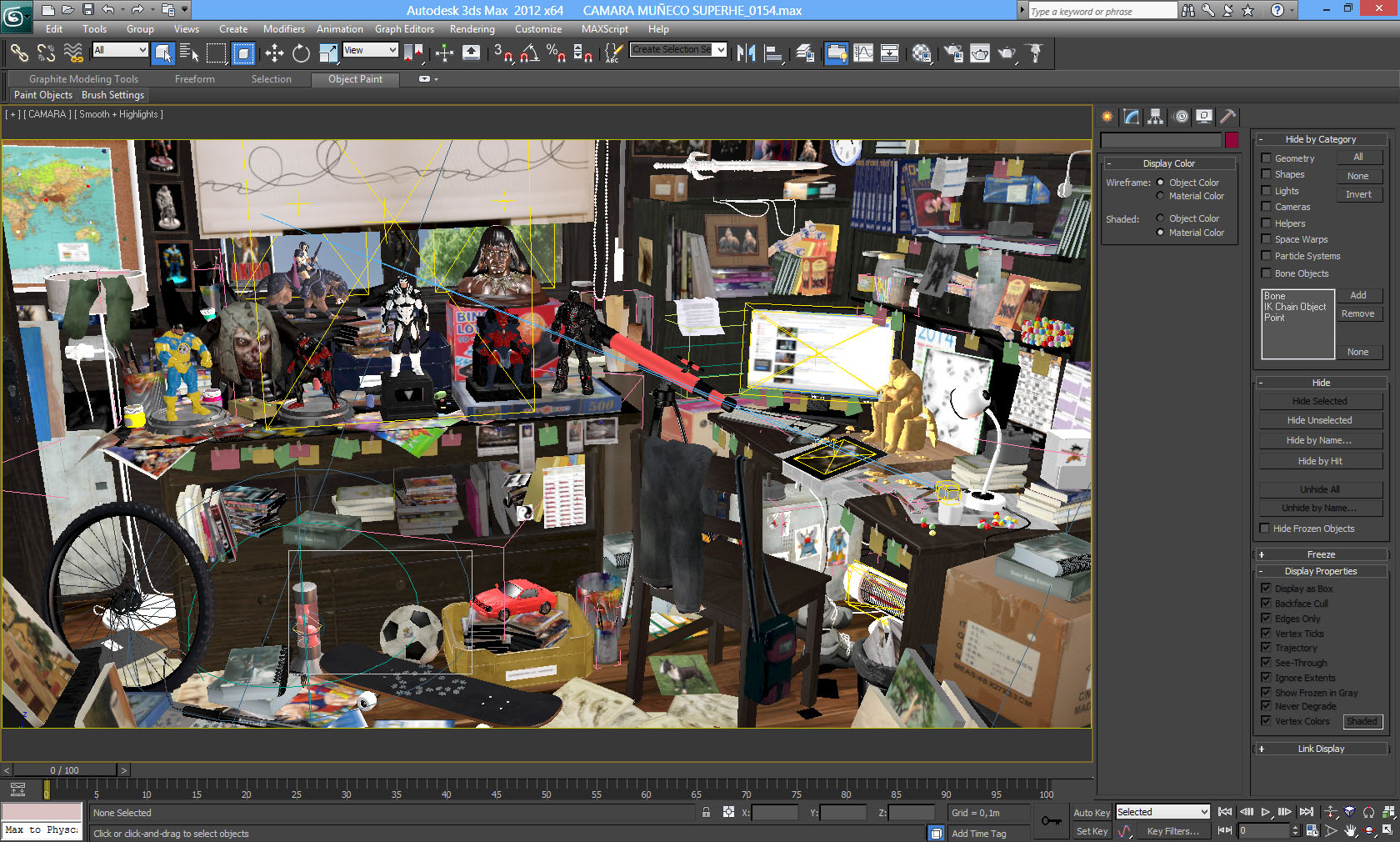Click the Render Production teapot icon
The height and width of the screenshot is (842, 1400).
tap(1007, 53)
